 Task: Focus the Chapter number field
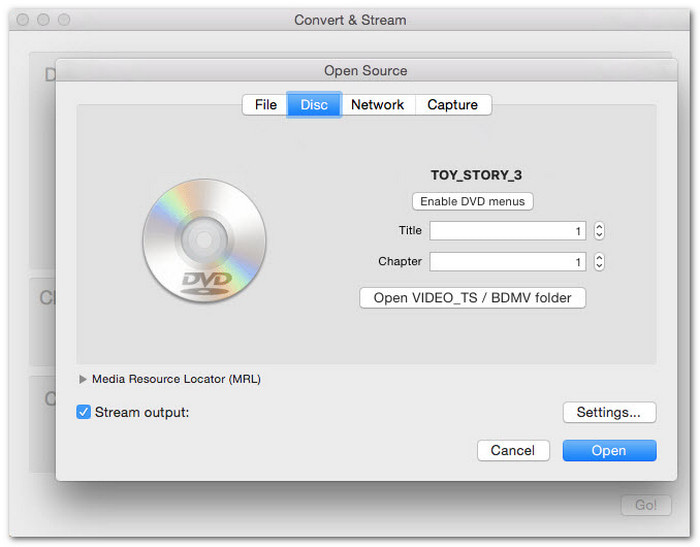click(x=508, y=262)
